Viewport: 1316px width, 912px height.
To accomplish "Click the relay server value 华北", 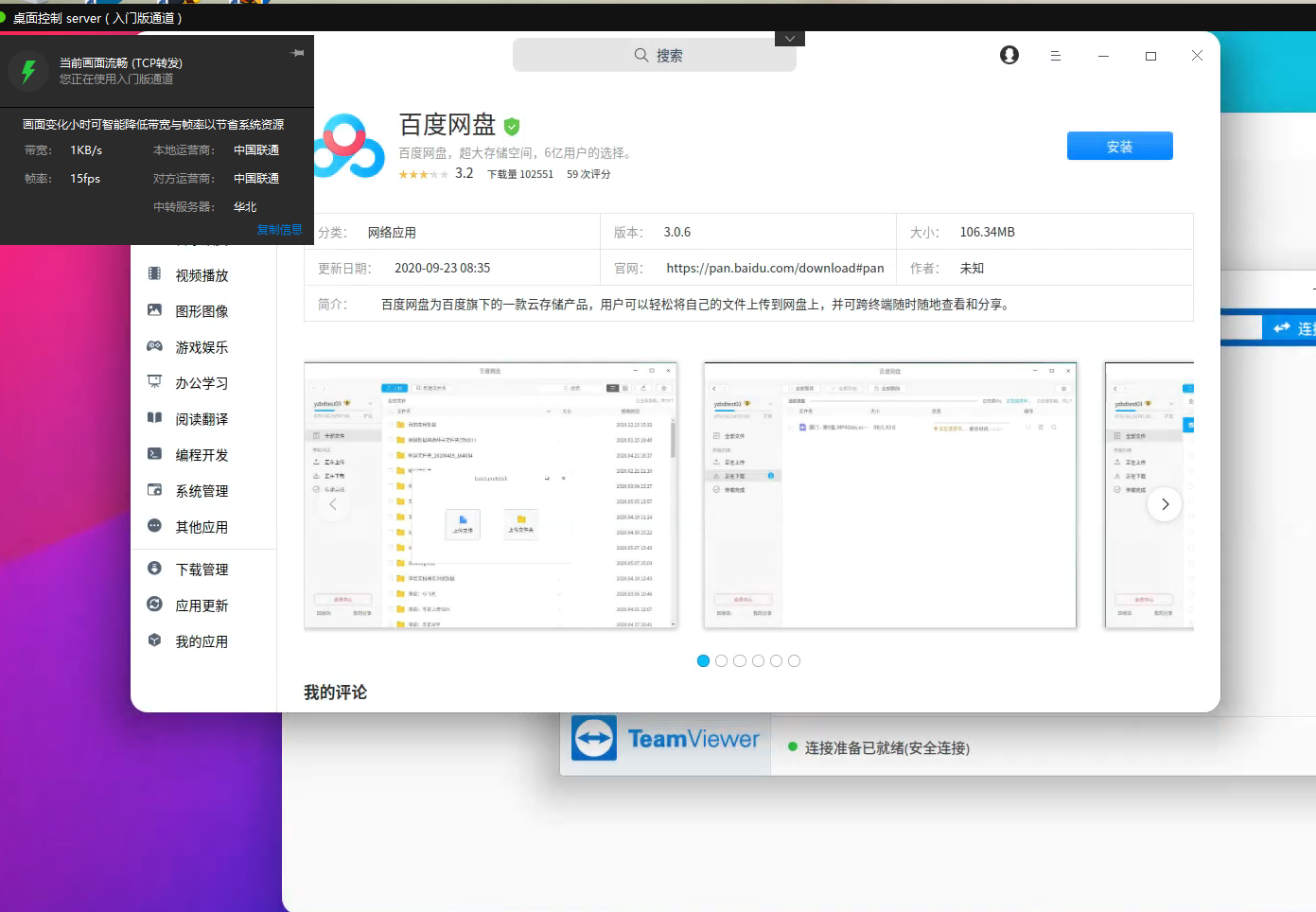I will pos(245,206).
